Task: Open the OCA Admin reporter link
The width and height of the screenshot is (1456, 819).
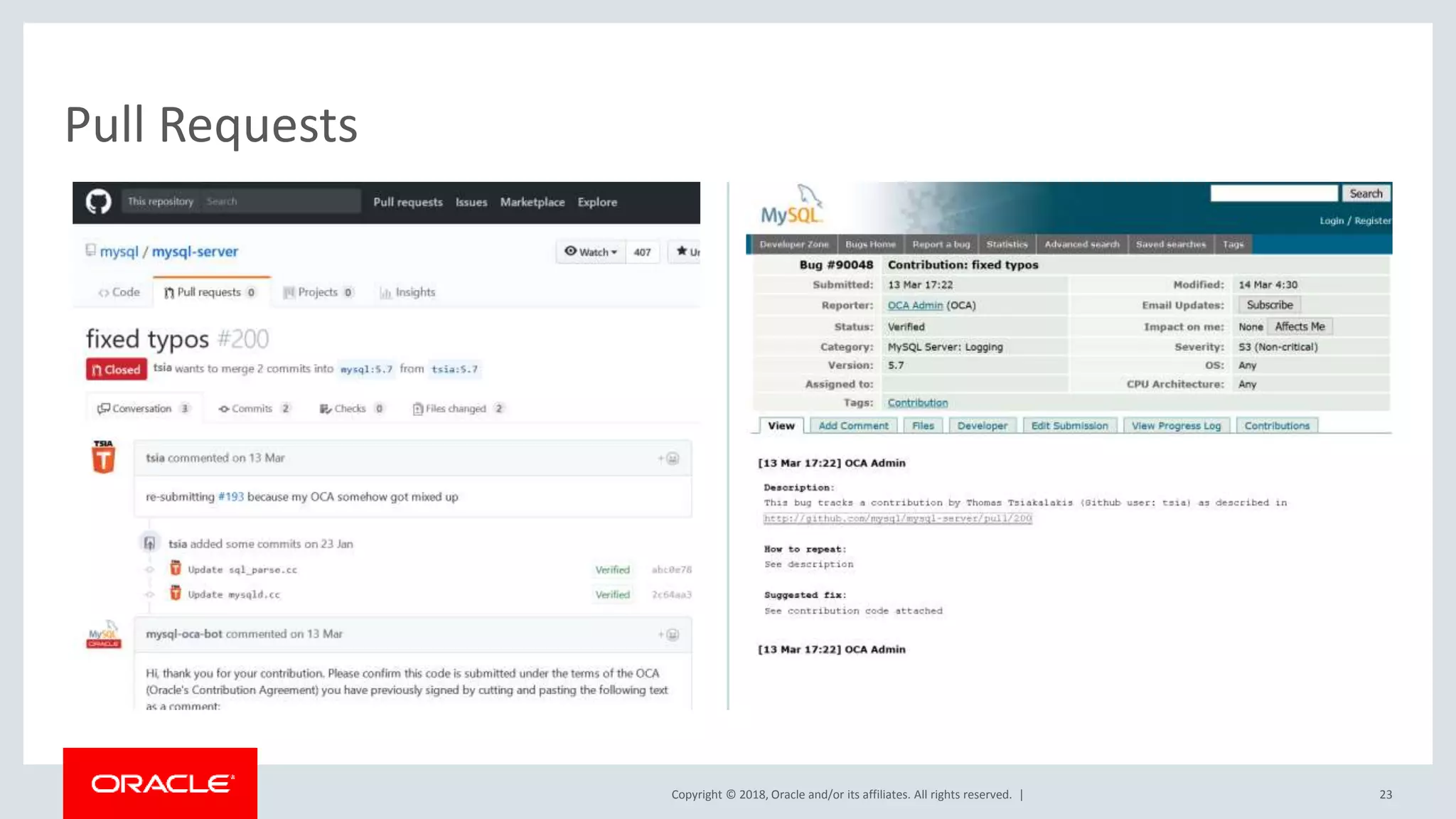Action: point(915,306)
